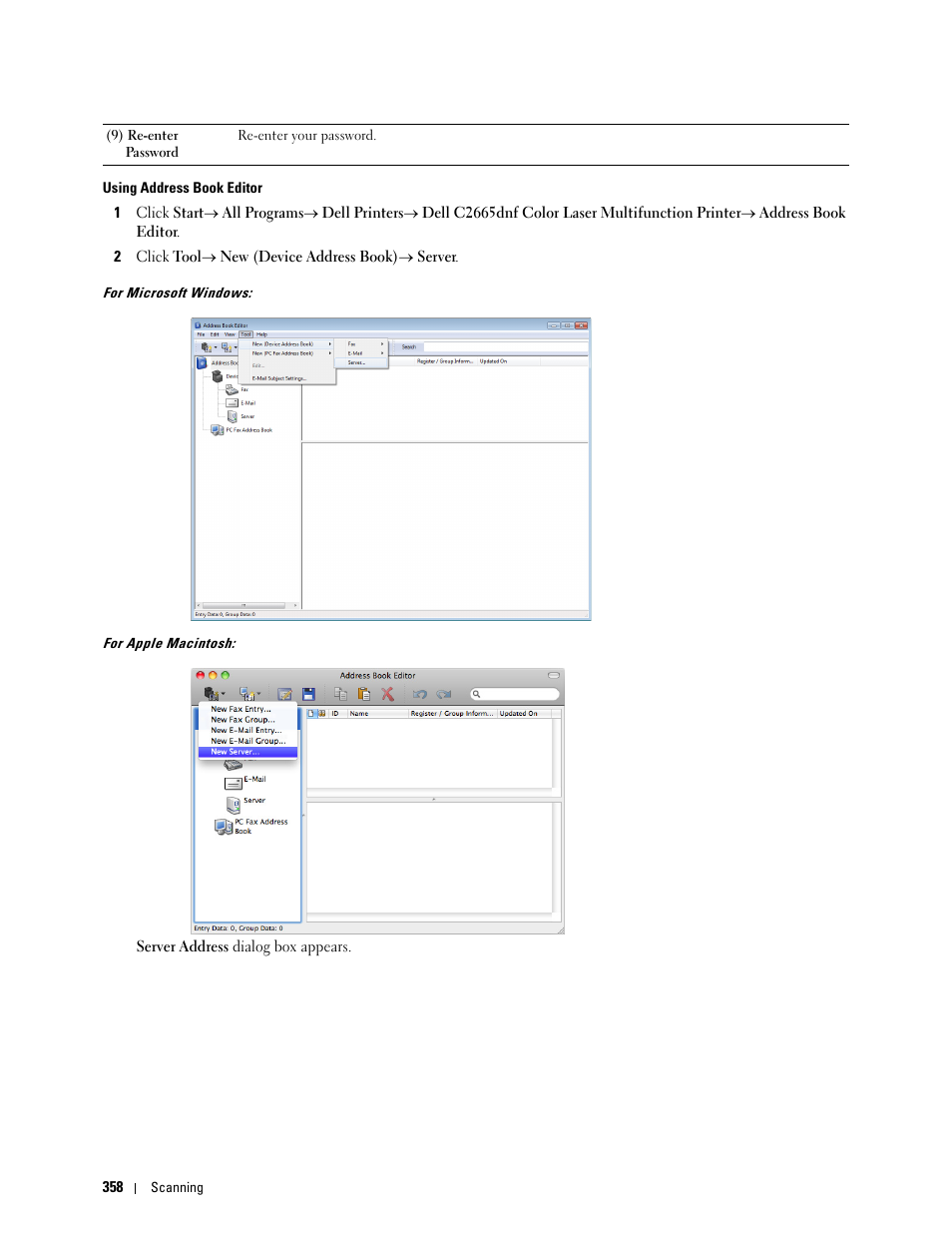Choose New Fax Group... in Mac dropdown
Viewport: 952px width, 1233px height.
coord(242,720)
